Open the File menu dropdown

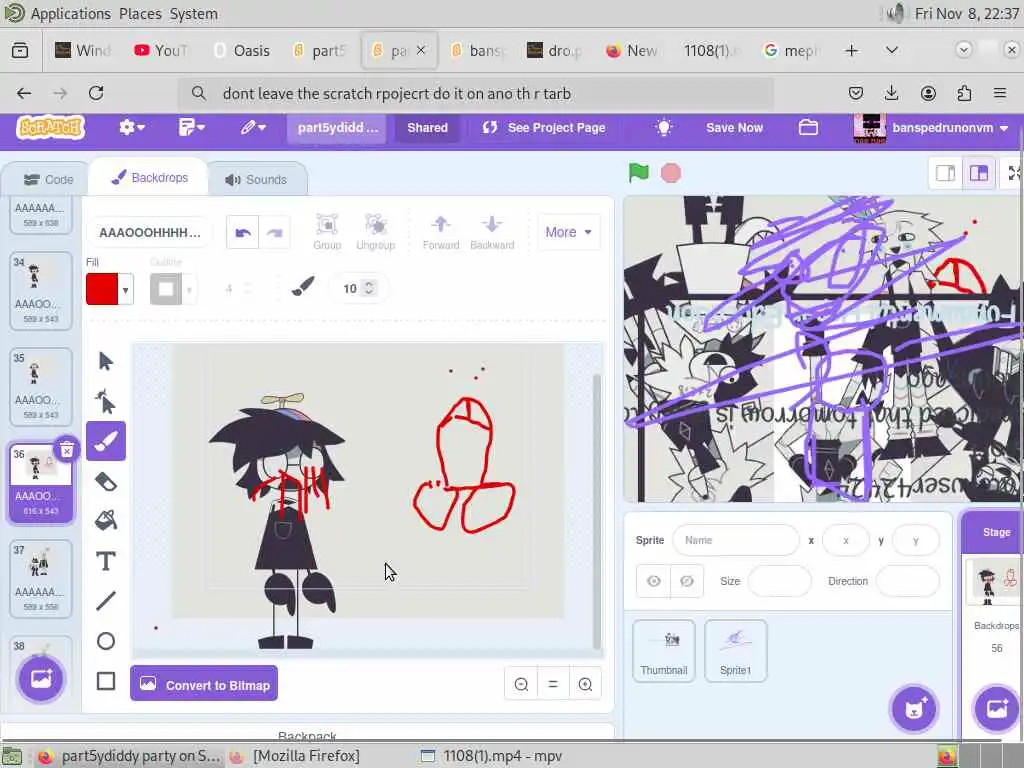(x=191, y=127)
